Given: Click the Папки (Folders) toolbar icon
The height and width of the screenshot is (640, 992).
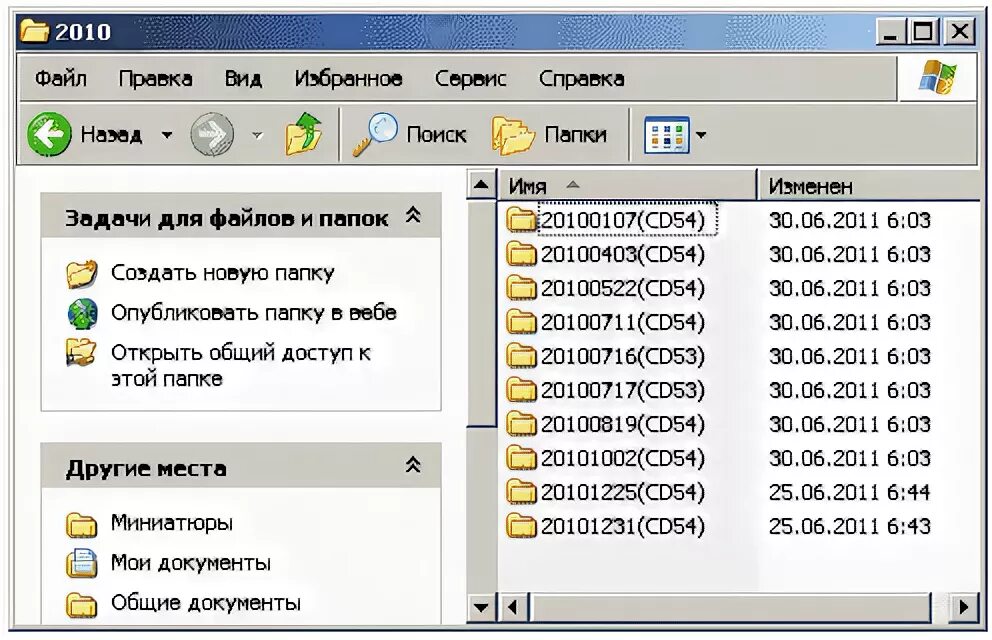Looking at the screenshot, I should point(513,133).
